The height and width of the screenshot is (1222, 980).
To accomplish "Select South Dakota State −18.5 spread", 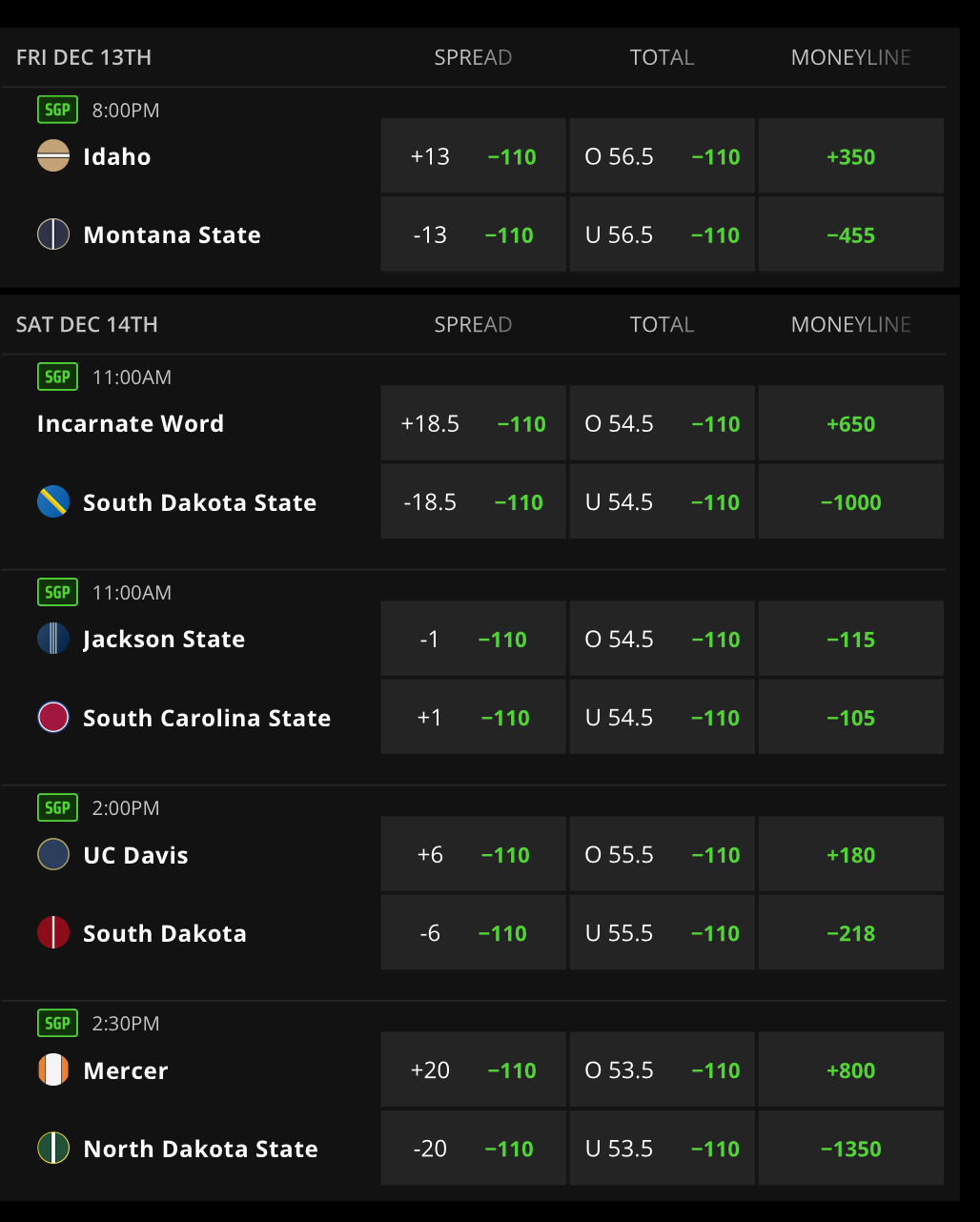I will click(x=474, y=501).
